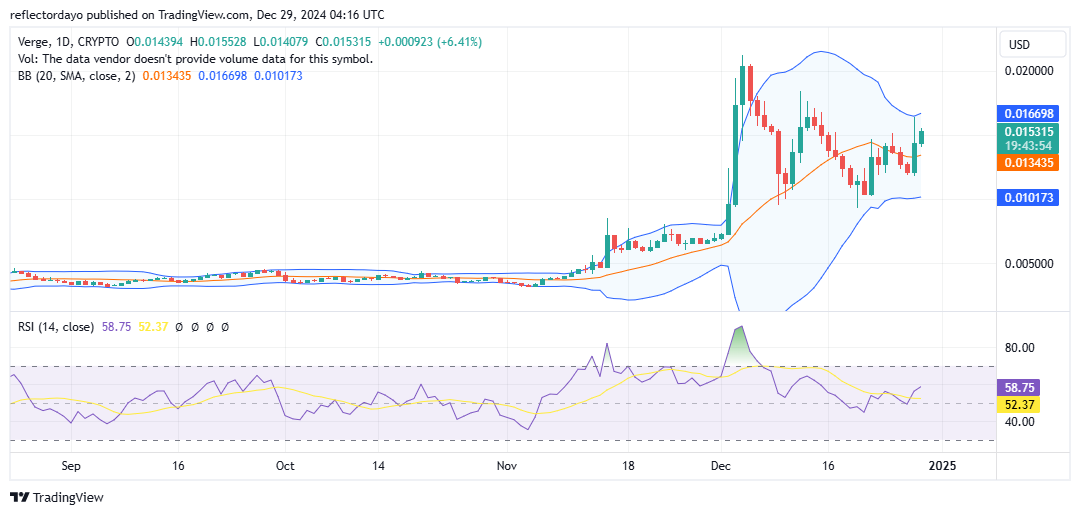1080x515 pixels.
Task: Click the reflectordayo published attribution text
Action: [197, 14]
